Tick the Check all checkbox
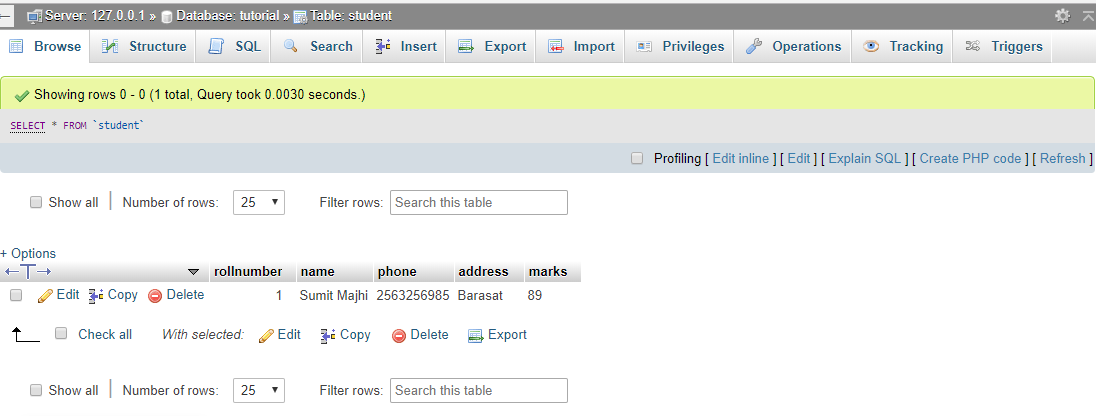 coord(62,333)
